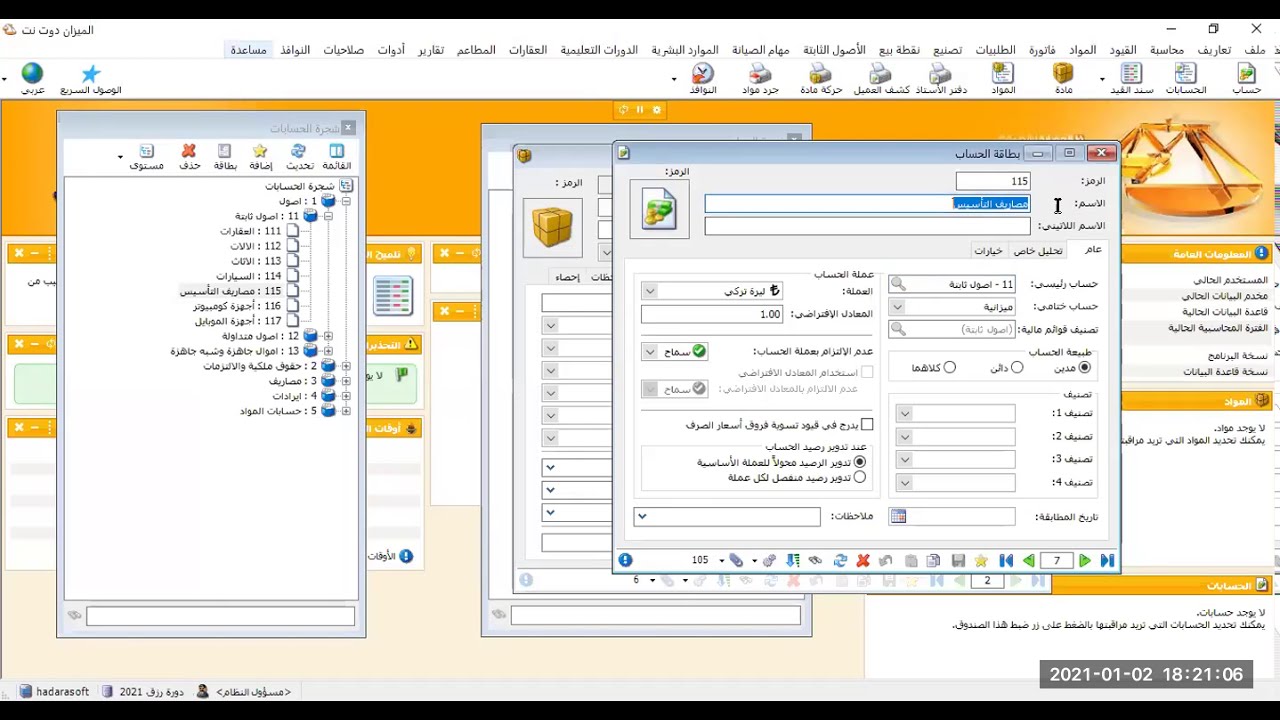The image size is (1280, 720).
Task: Click تحديث refresh in accounts tree window
Action: 299,157
